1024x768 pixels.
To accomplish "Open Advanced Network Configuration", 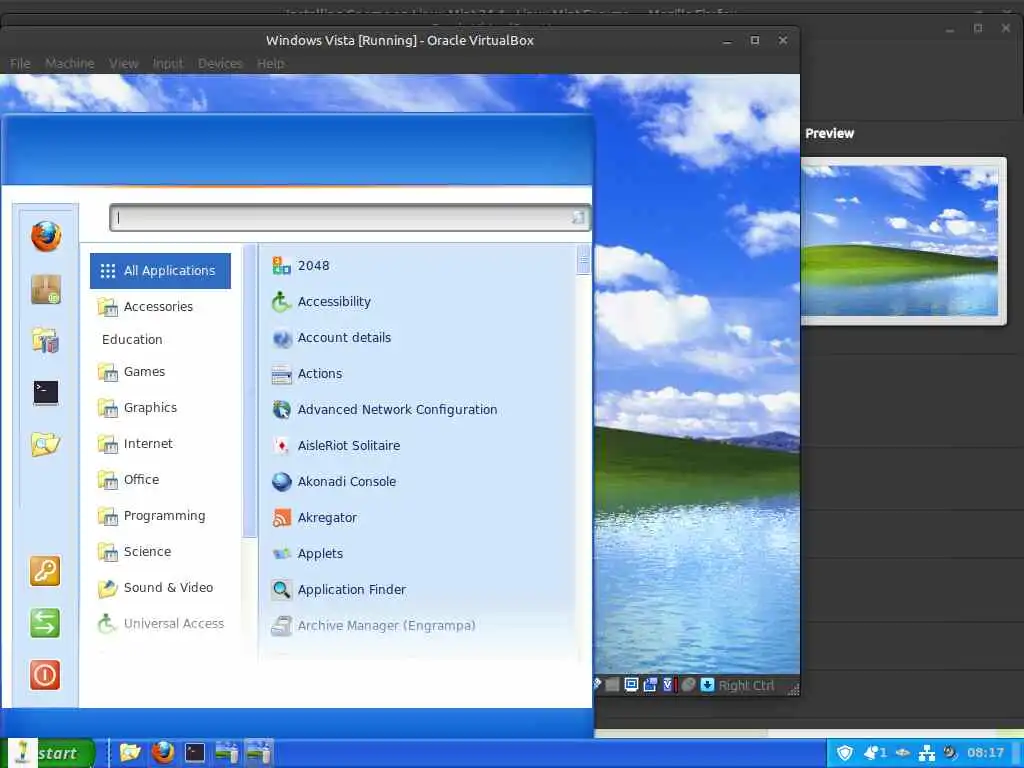I will [418, 409].
